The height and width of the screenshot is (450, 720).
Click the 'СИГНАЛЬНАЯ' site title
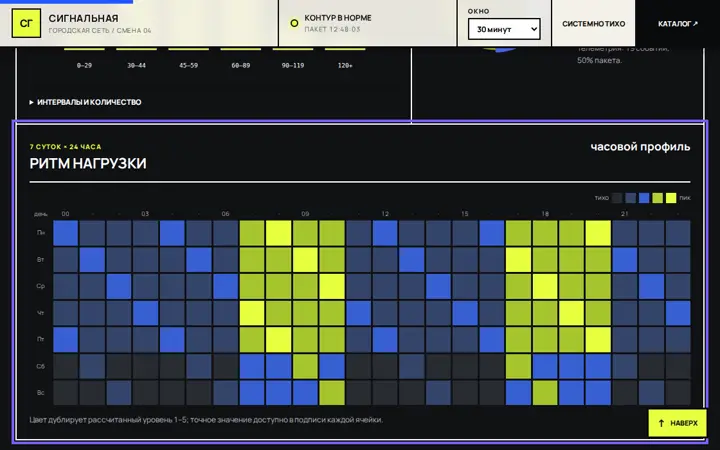pyautogui.click(x=84, y=18)
